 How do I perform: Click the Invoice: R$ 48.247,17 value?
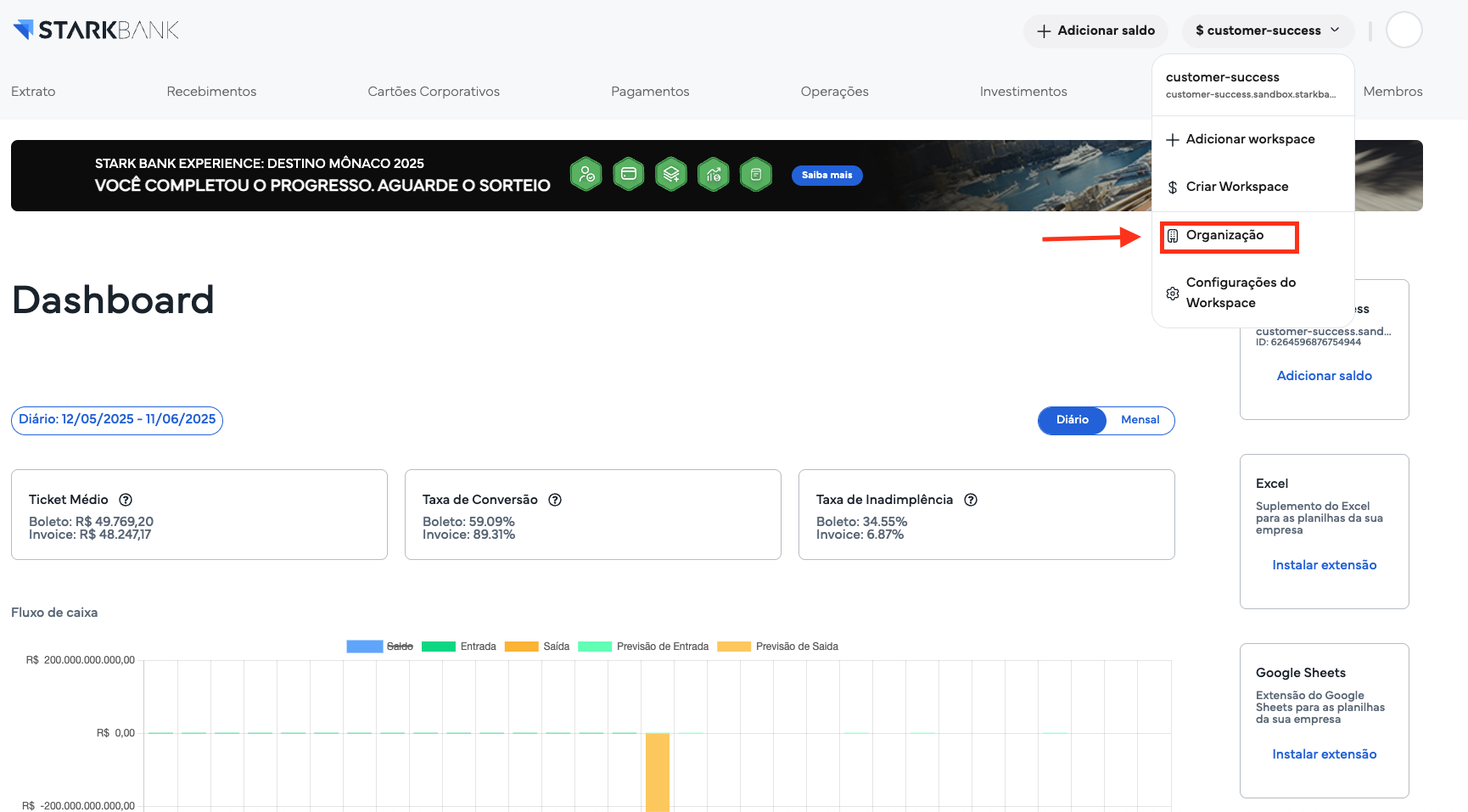click(x=90, y=535)
